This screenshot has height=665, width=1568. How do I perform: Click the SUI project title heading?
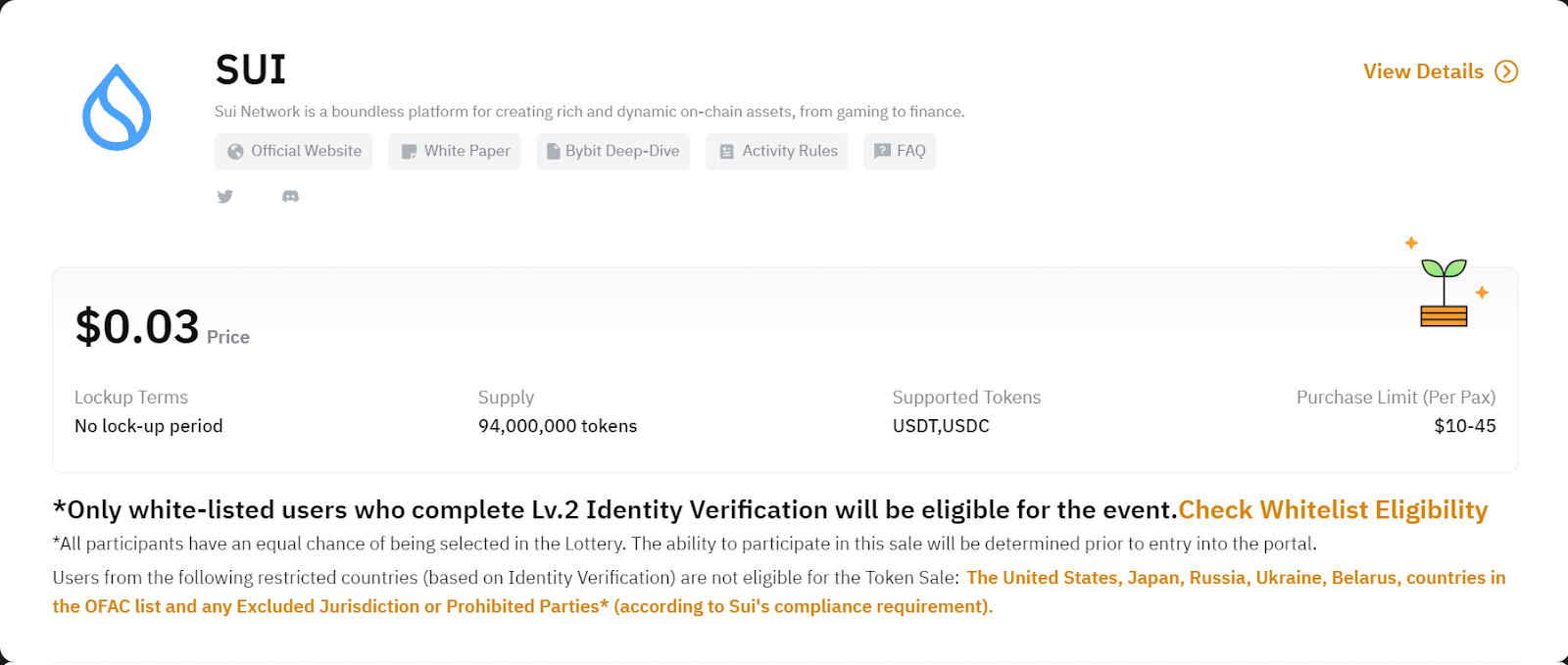click(x=251, y=70)
